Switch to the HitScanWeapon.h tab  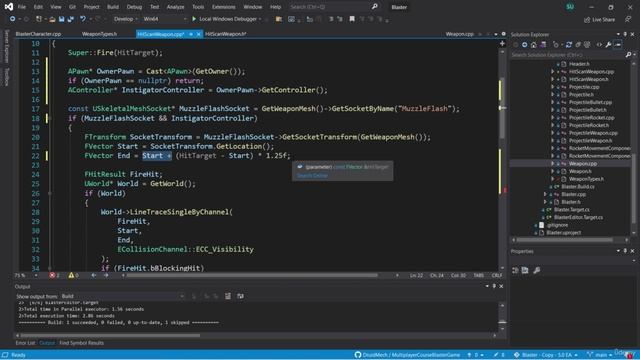(x=226, y=34)
